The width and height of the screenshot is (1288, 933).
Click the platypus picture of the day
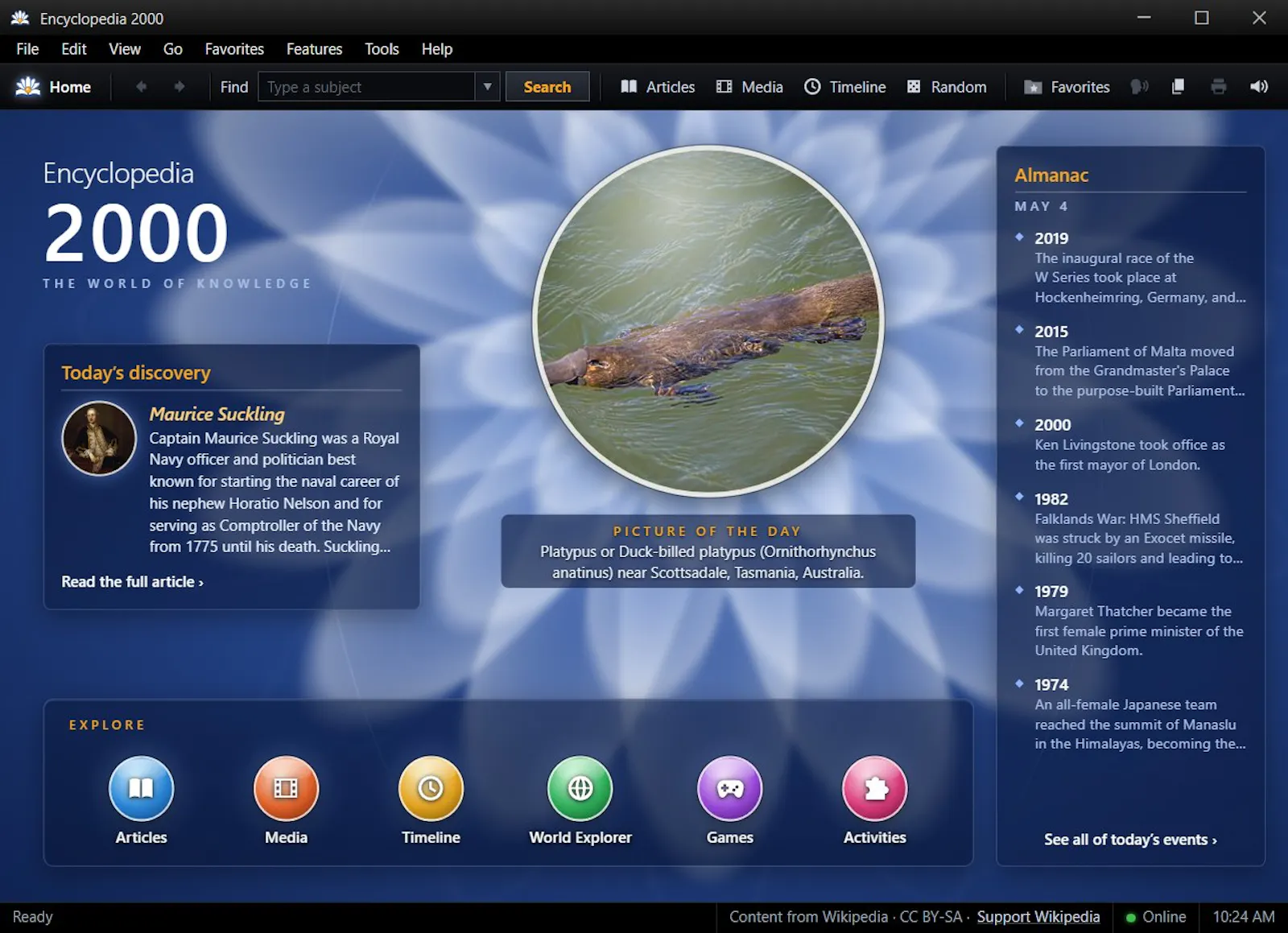[708, 321]
